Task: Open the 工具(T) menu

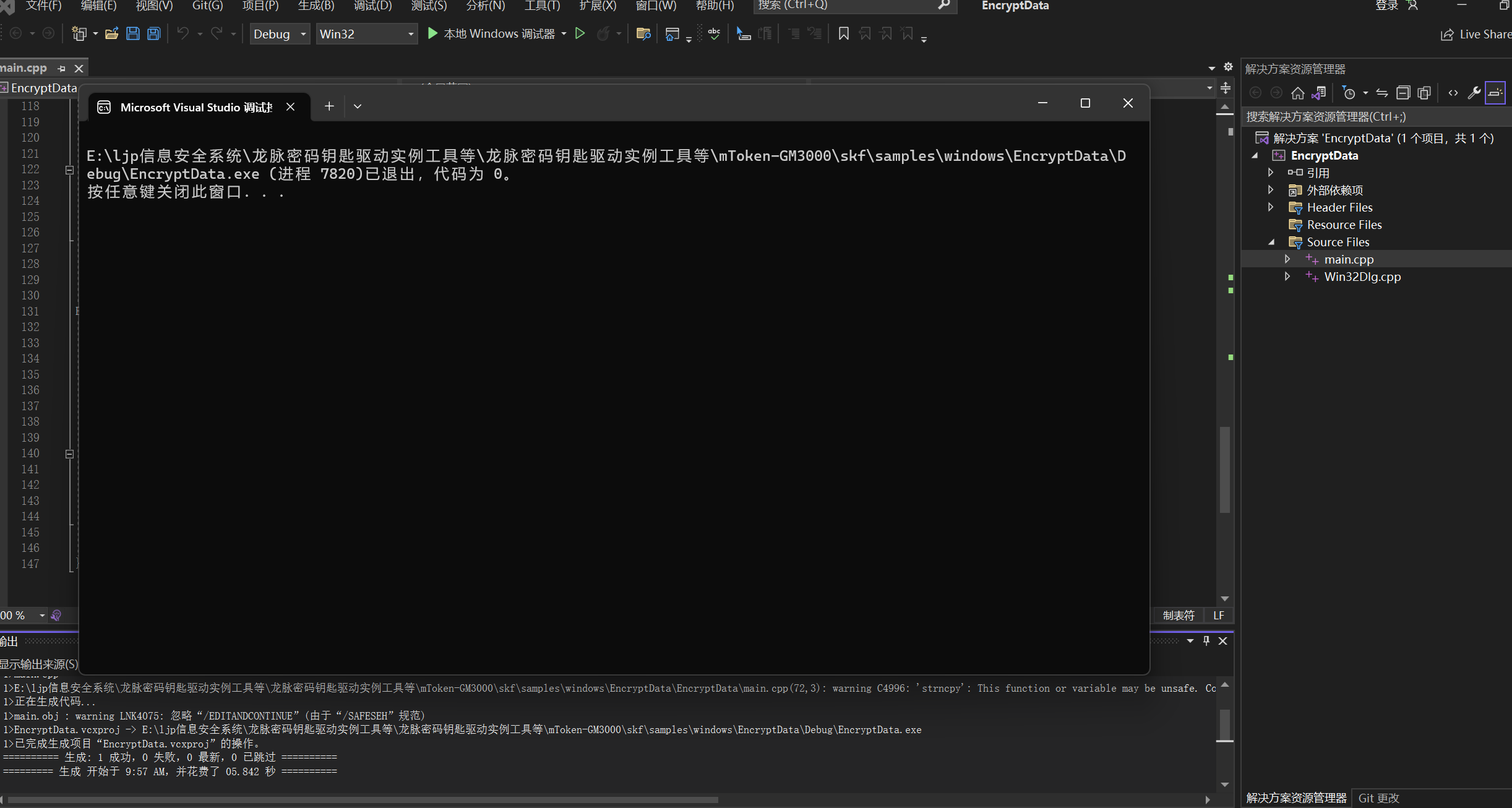Action: coord(542,6)
